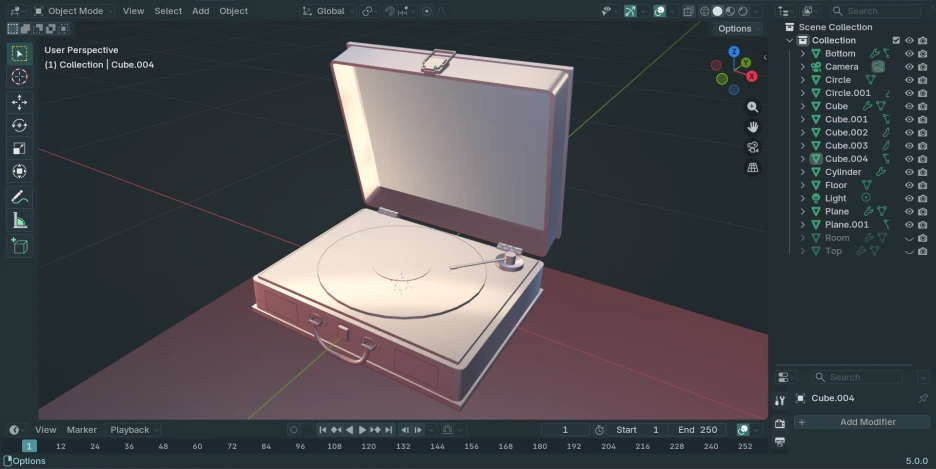Open the Playback dropdown
The height and width of the screenshot is (469, 936).
click(x=134, y=430)
